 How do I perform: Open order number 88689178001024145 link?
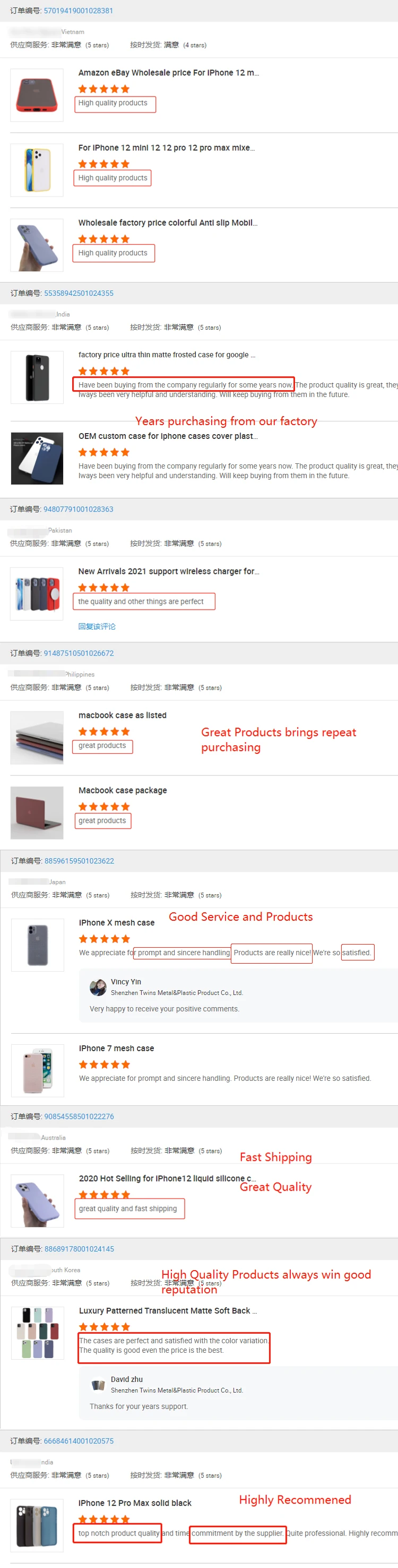79,1248
